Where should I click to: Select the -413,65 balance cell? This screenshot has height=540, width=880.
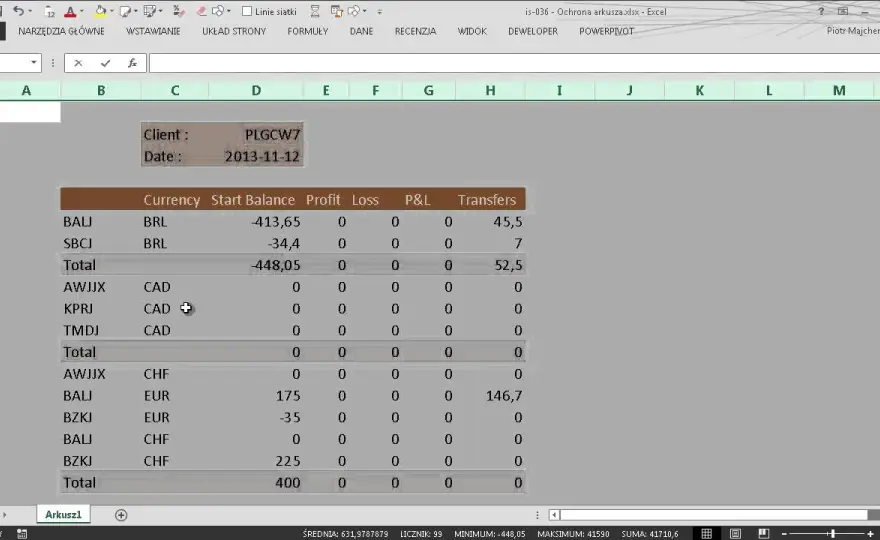256,221
